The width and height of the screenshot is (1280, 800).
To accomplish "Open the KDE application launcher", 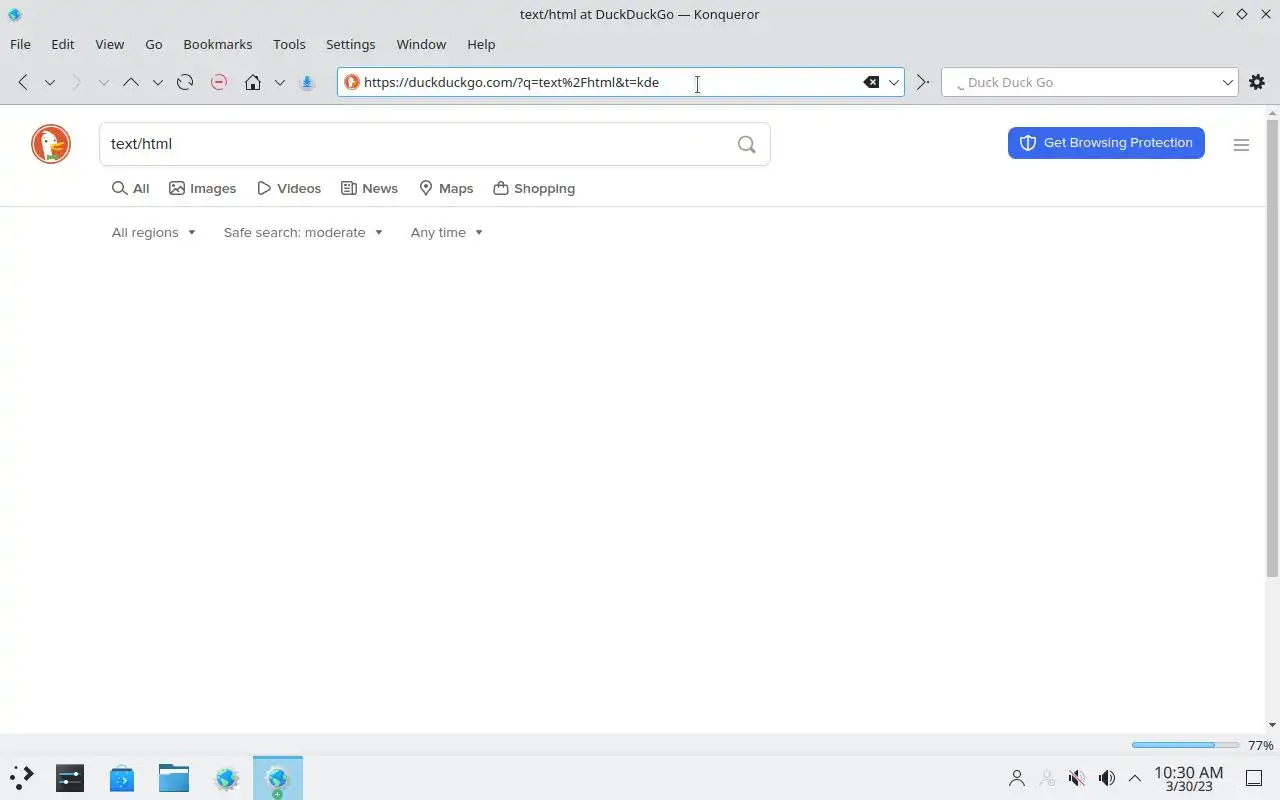I will coord(21,778).
